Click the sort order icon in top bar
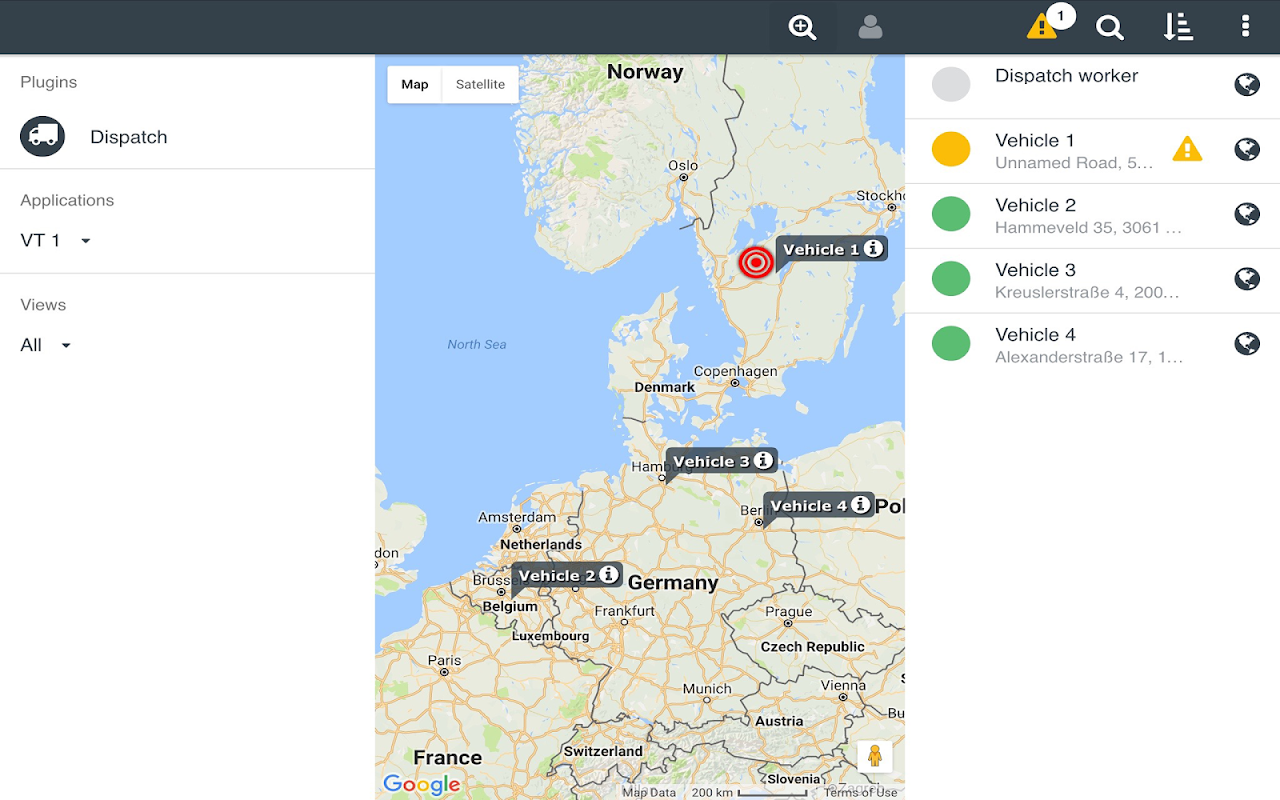 tap(1178, 27)
